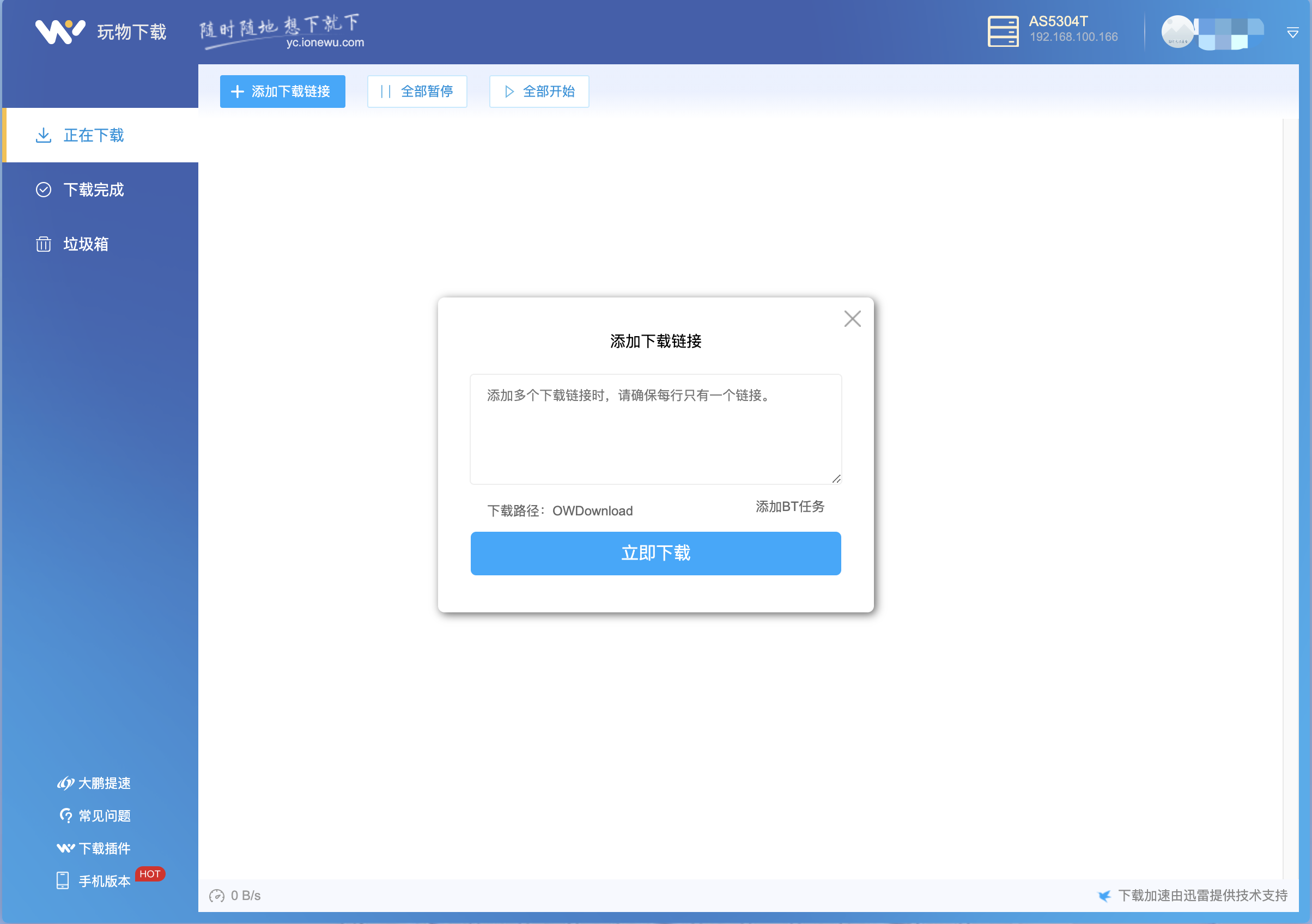Click the plus icon on 添加下载链接
This screenshot has height=924, width=1312.
237,92
